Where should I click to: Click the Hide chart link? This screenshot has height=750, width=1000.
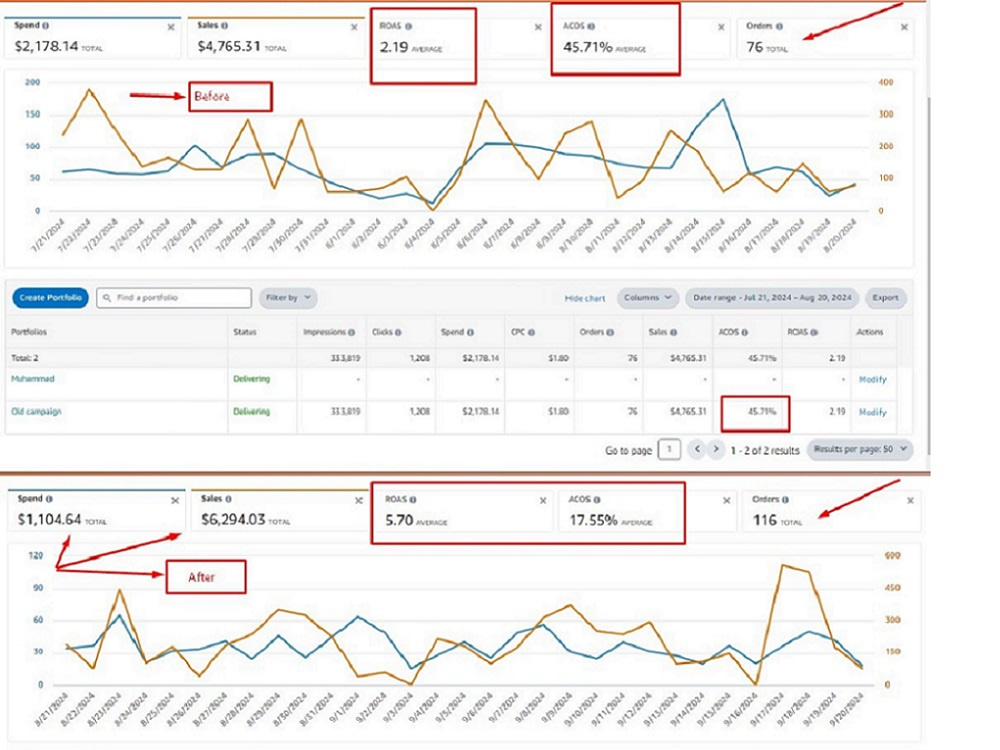[585, 298]
